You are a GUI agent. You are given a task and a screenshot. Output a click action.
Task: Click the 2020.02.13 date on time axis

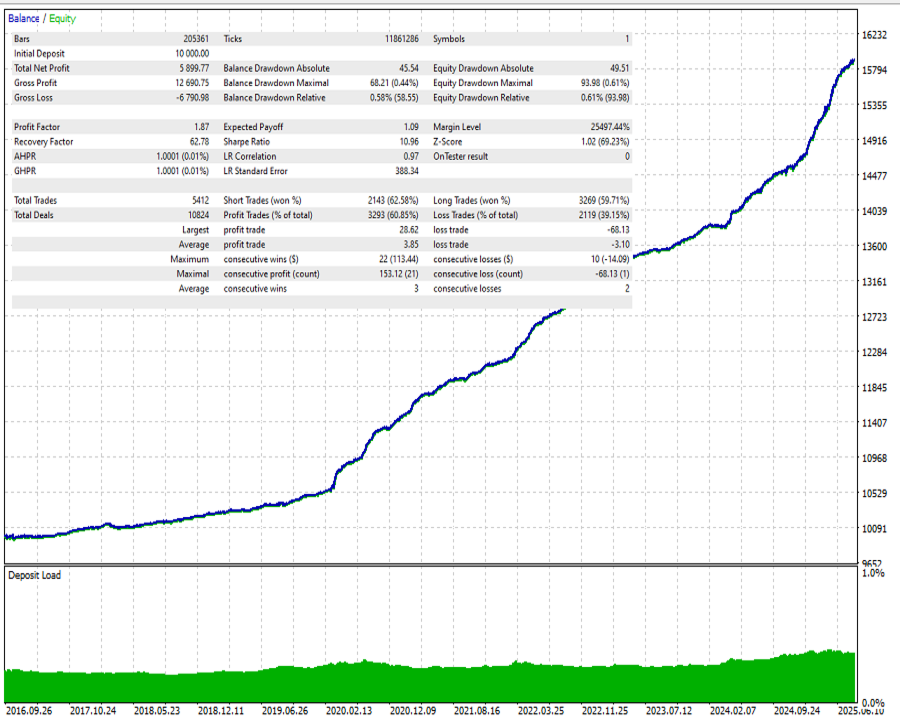point(348,711)
